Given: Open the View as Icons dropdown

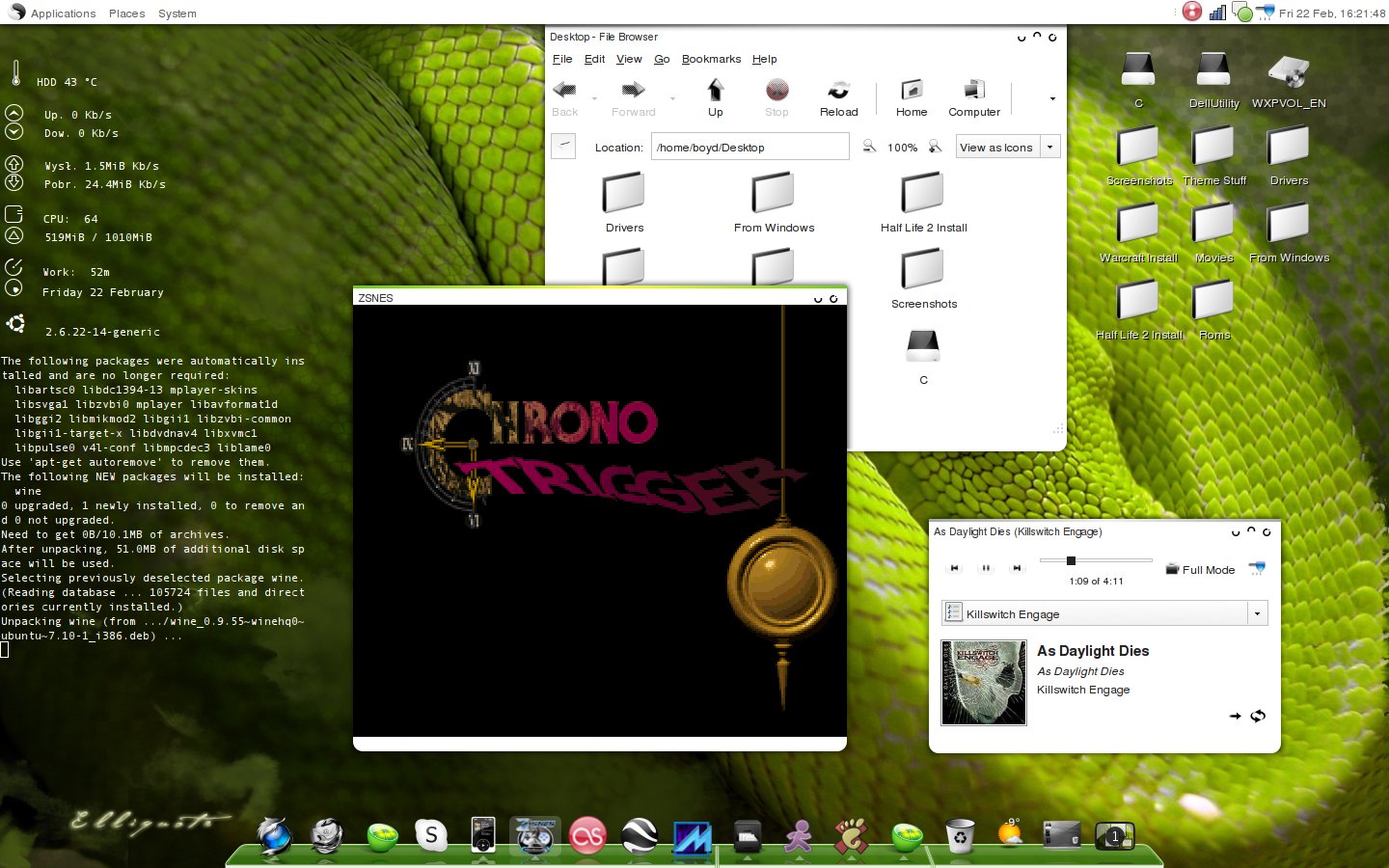Looking at the screenshot, I should pyautogui.click(x=1008, y=147).
